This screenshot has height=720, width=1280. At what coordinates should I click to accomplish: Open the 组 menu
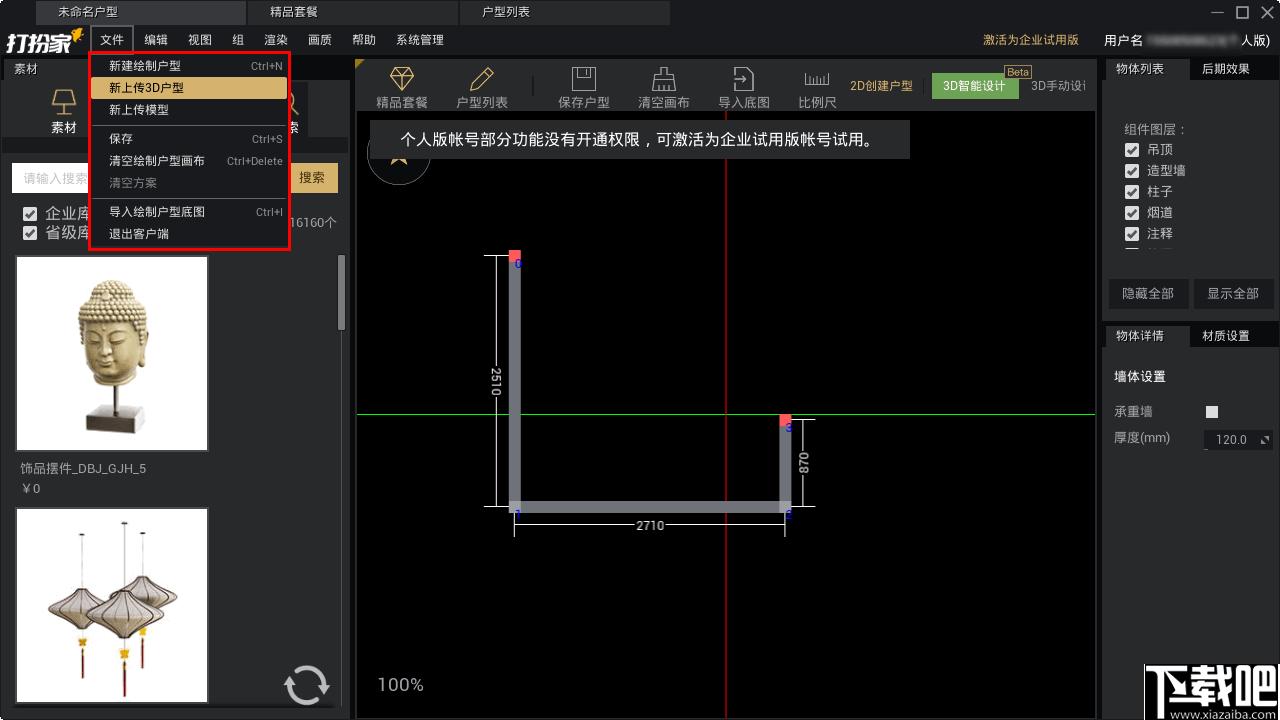click(x=238, y=40)
